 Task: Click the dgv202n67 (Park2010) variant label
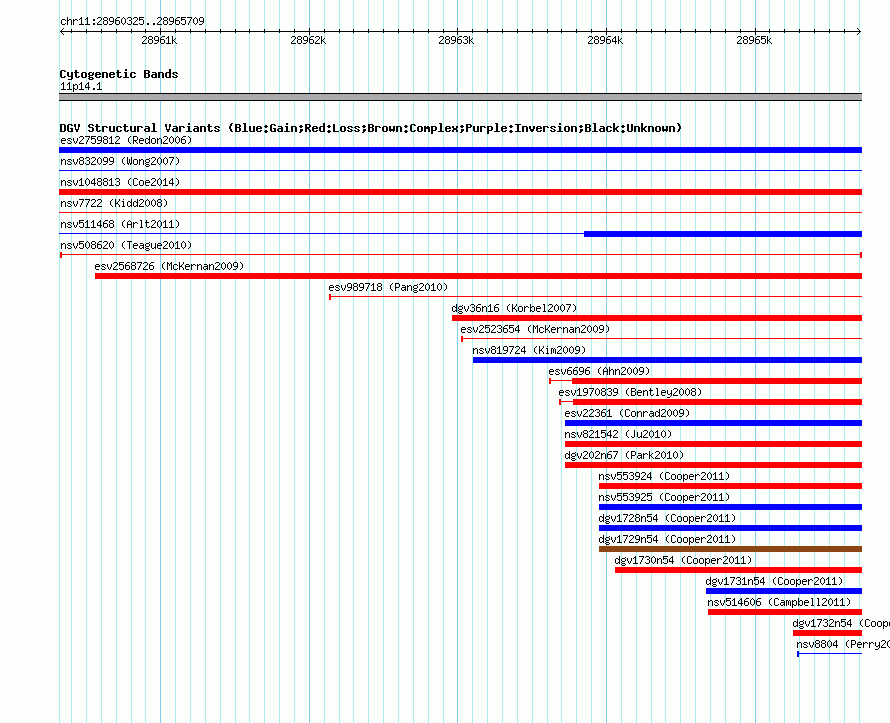[x=624, y=455]
